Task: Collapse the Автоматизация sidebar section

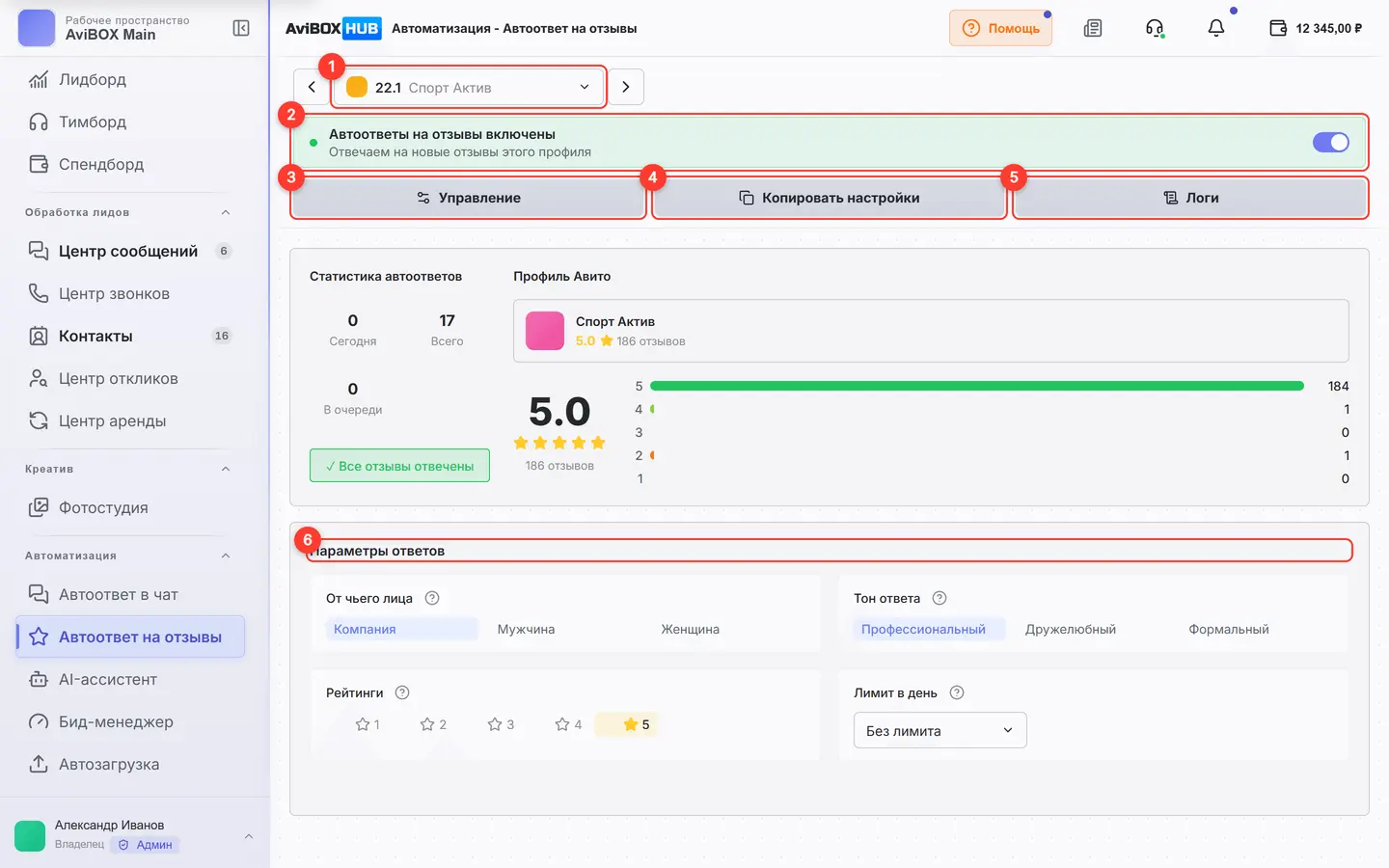Action: (x=226, y=556)
